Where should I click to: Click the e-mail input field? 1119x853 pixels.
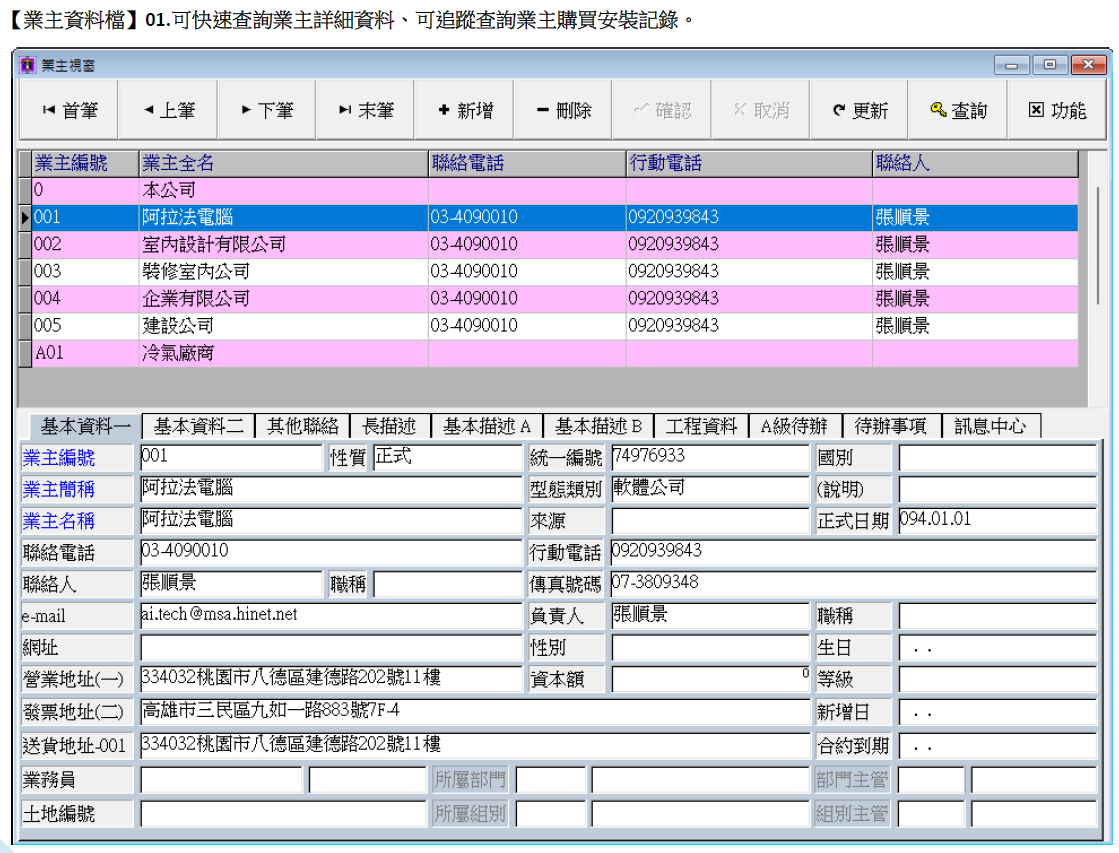coord(331,615)
